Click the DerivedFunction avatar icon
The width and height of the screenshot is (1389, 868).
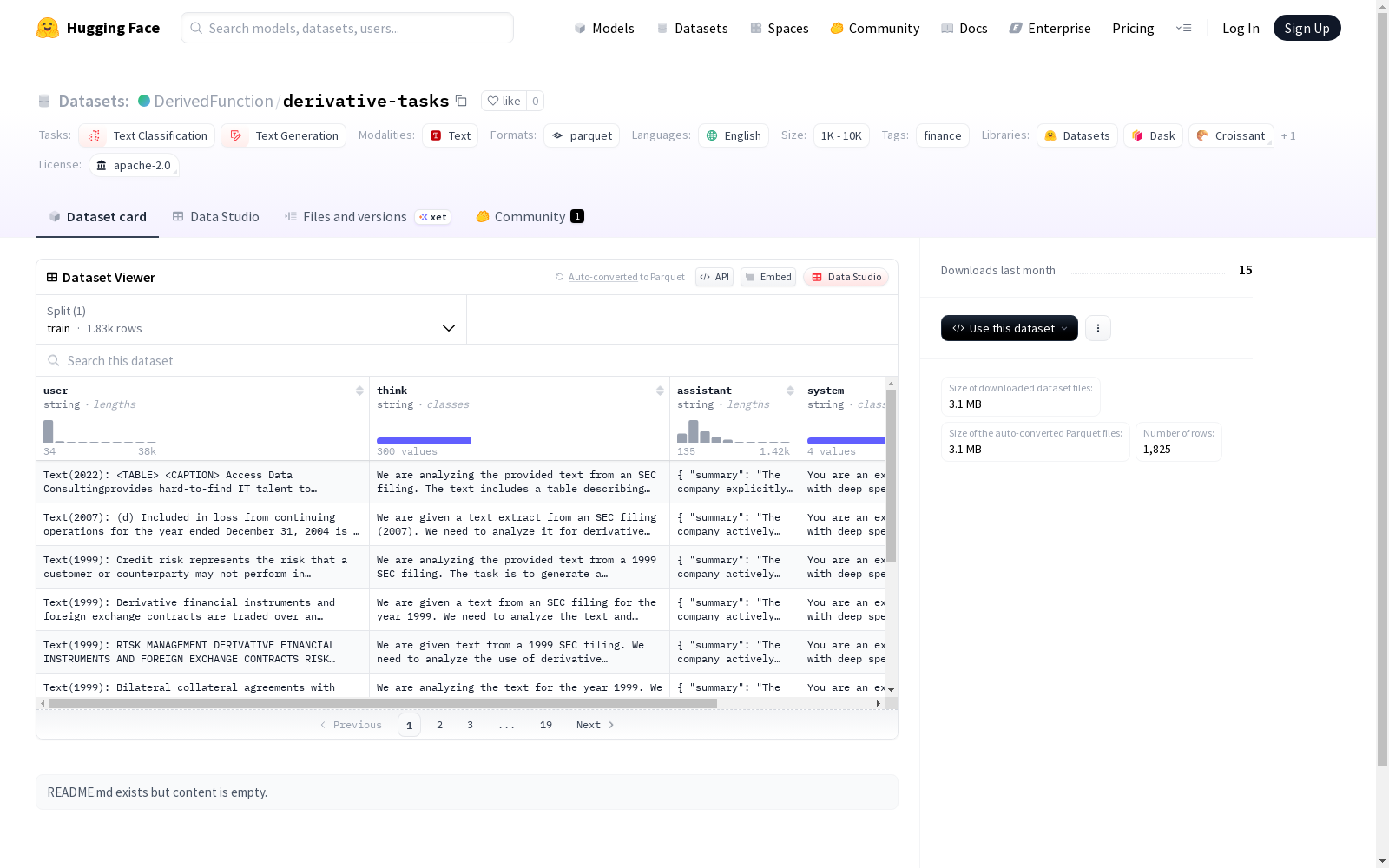(144, 101)
